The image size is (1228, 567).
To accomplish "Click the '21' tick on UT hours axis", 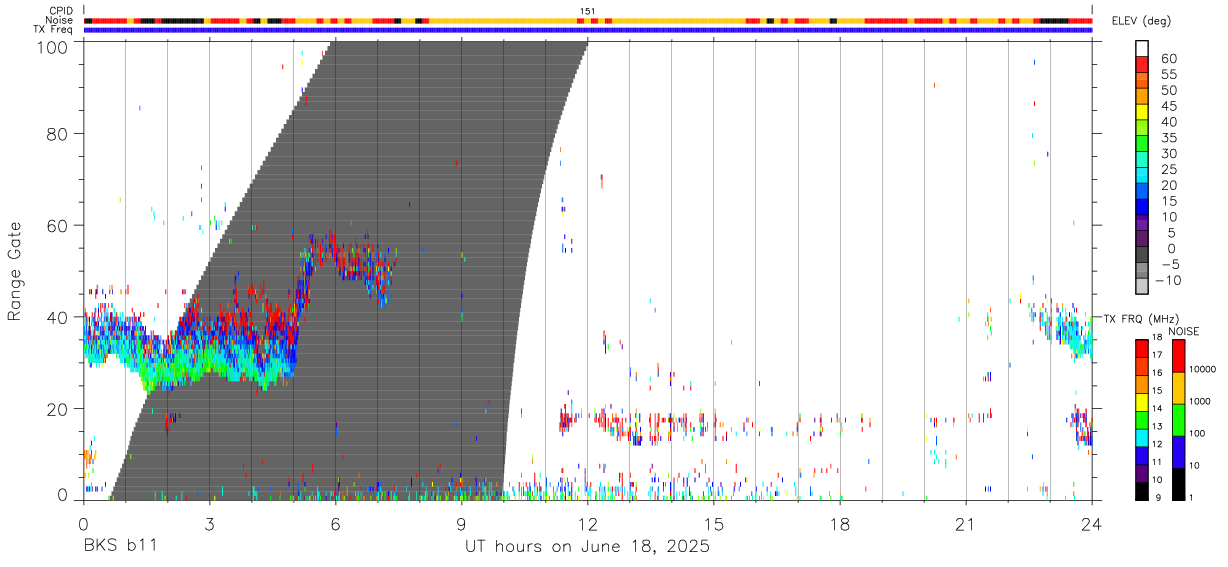I will [x=965, y=524].
